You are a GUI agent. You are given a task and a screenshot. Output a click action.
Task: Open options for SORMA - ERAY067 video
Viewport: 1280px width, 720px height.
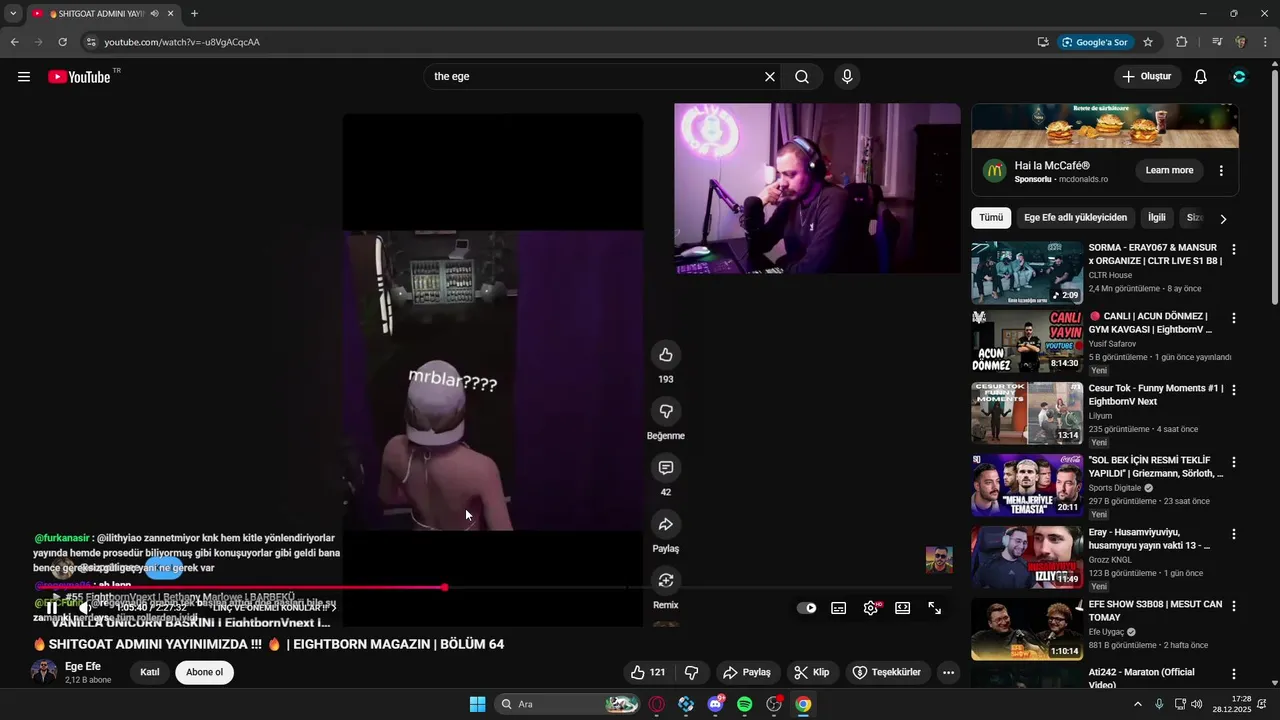(x=1233, y=249)
